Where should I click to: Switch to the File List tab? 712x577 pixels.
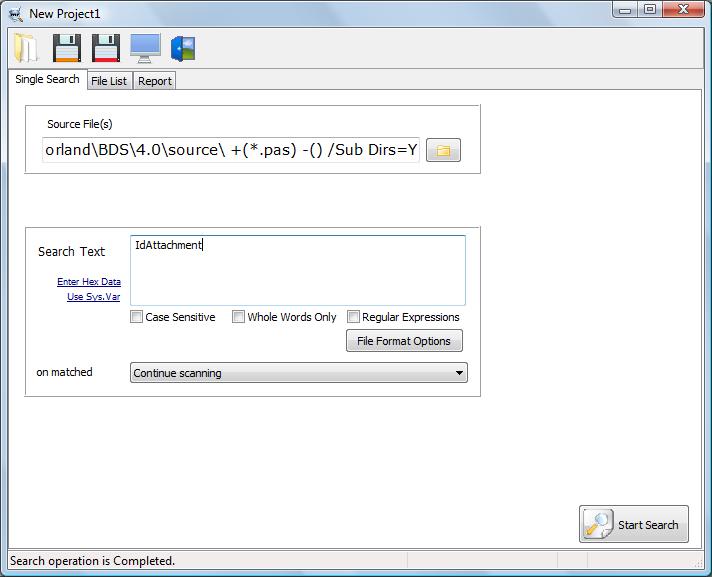109,81
